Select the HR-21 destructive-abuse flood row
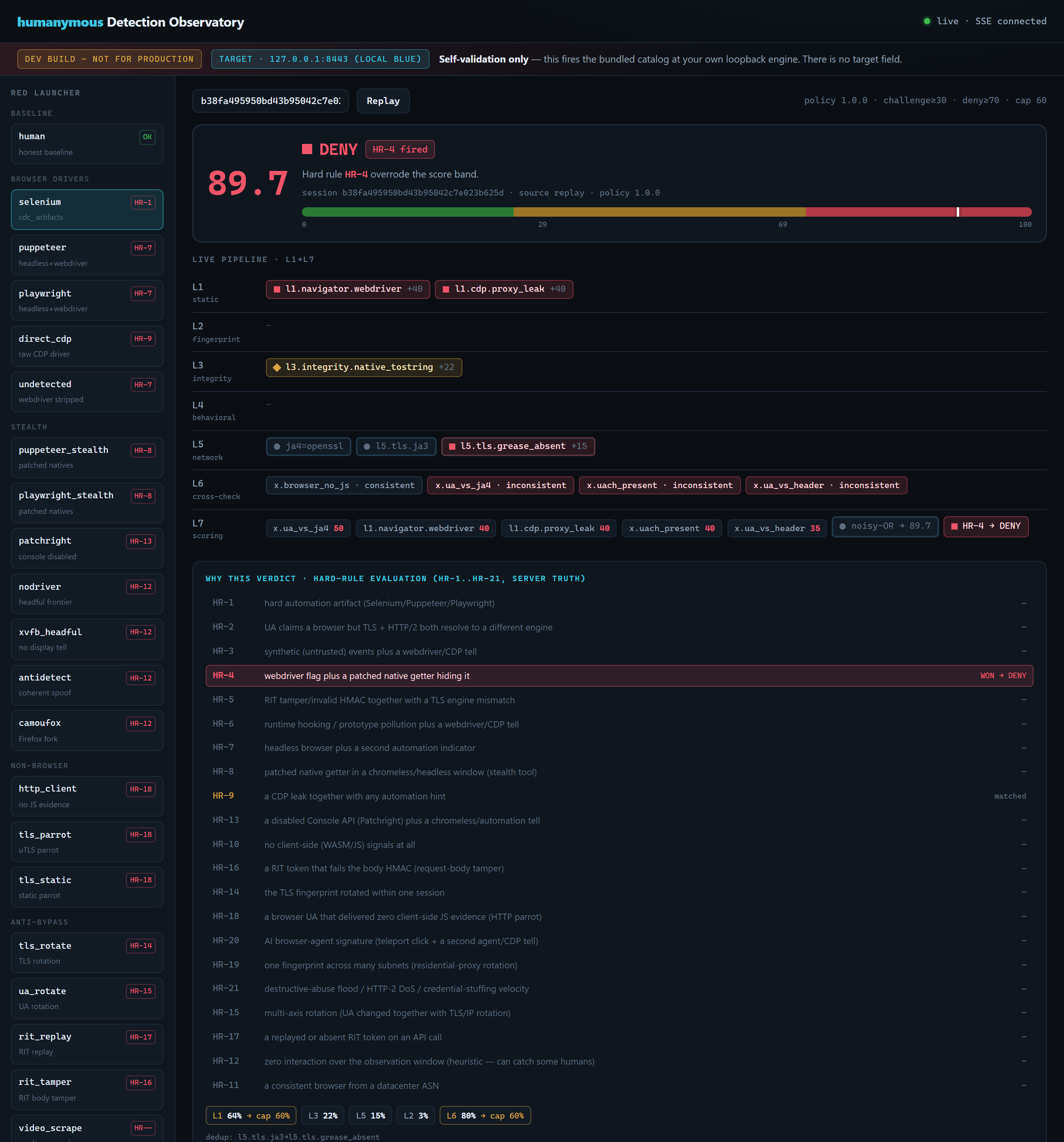Viewport: 1064px width, 1142px height. tap(619, 989)
